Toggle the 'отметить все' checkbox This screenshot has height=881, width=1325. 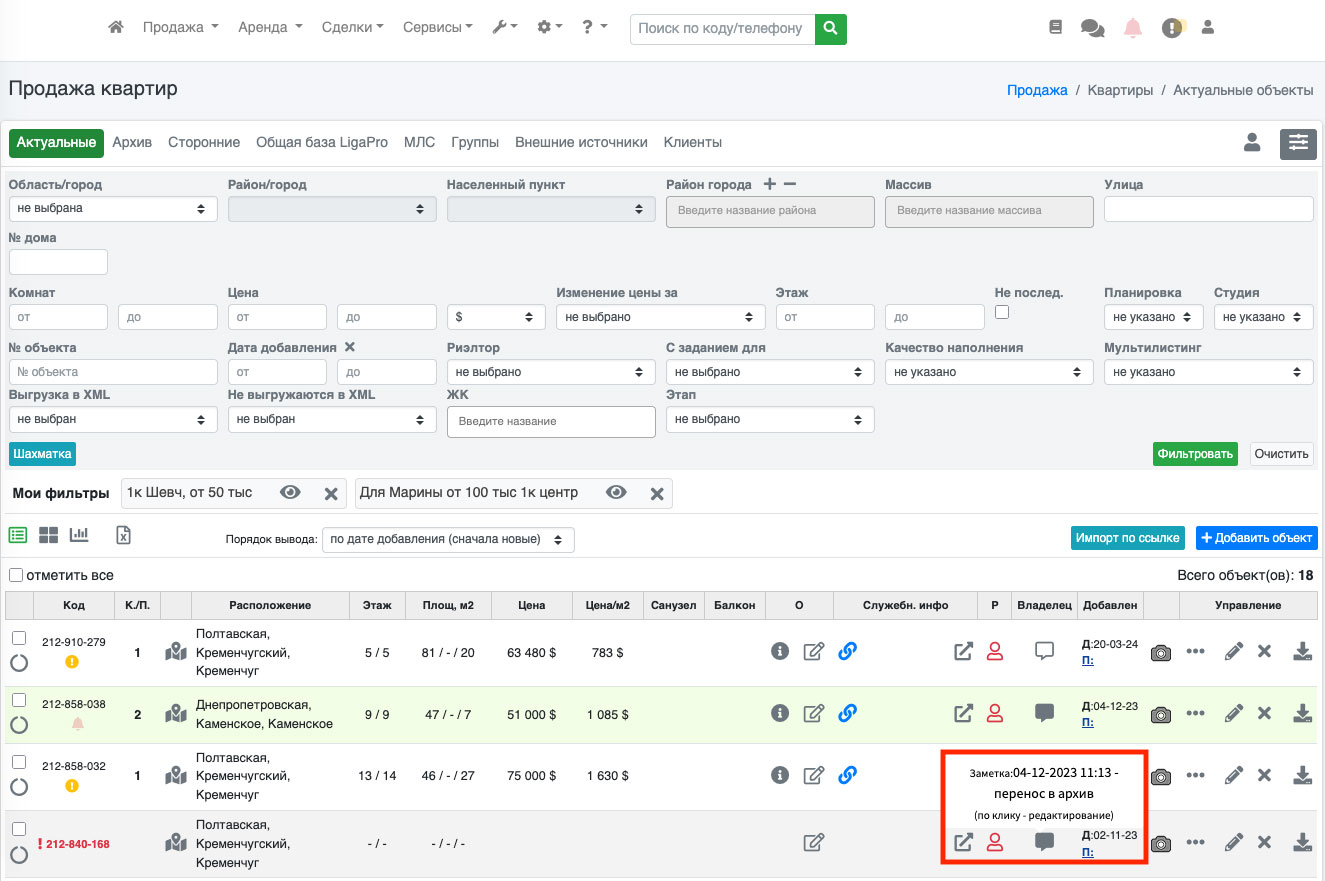[16, 575]
